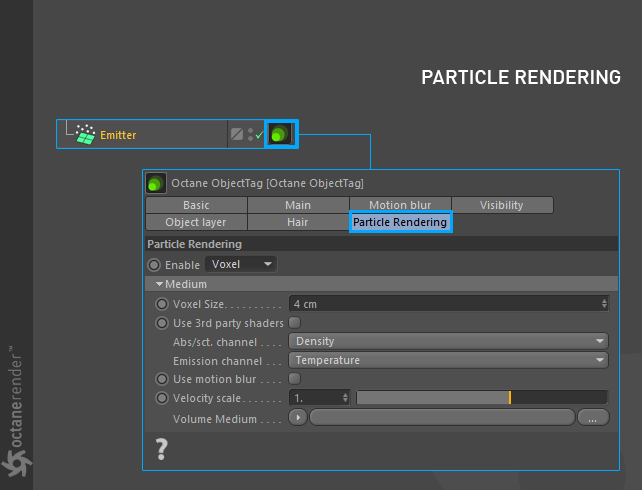Toggle the Emitter layer square icon
Screen dimensions: 642x490
pos(237,134)
